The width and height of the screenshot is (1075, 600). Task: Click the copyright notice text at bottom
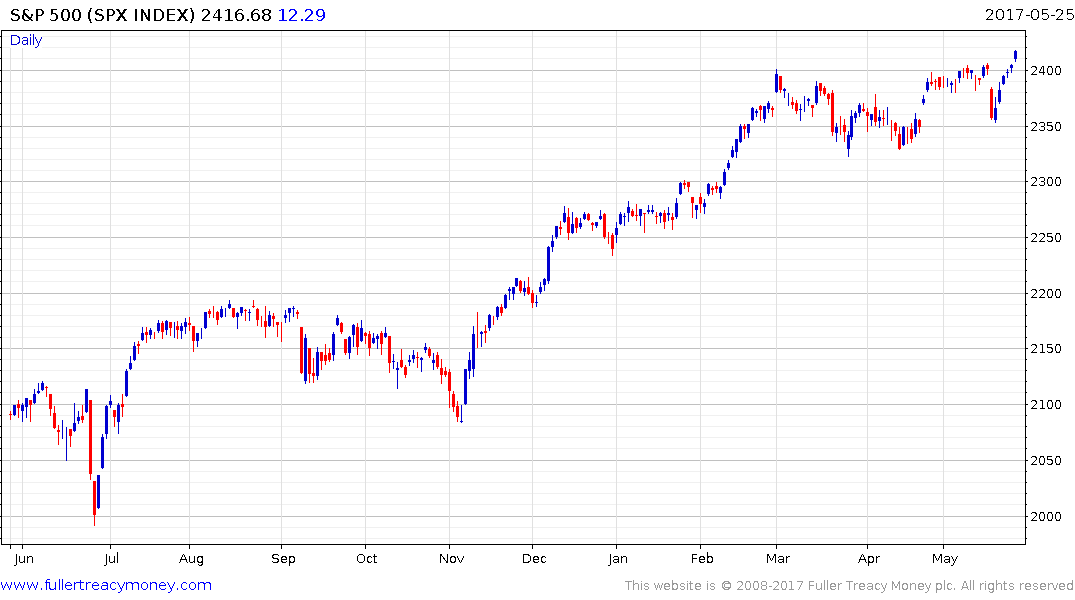click(849, 586)
